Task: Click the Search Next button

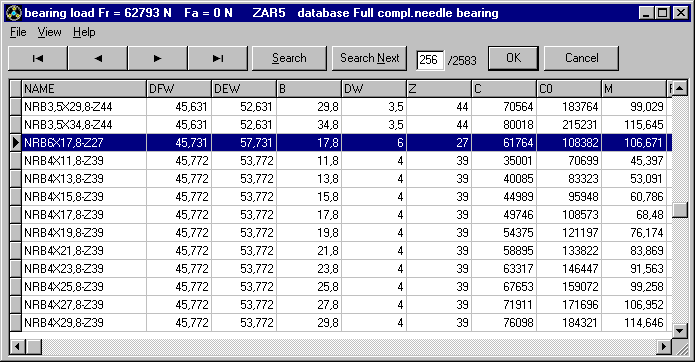Action: 369,58
